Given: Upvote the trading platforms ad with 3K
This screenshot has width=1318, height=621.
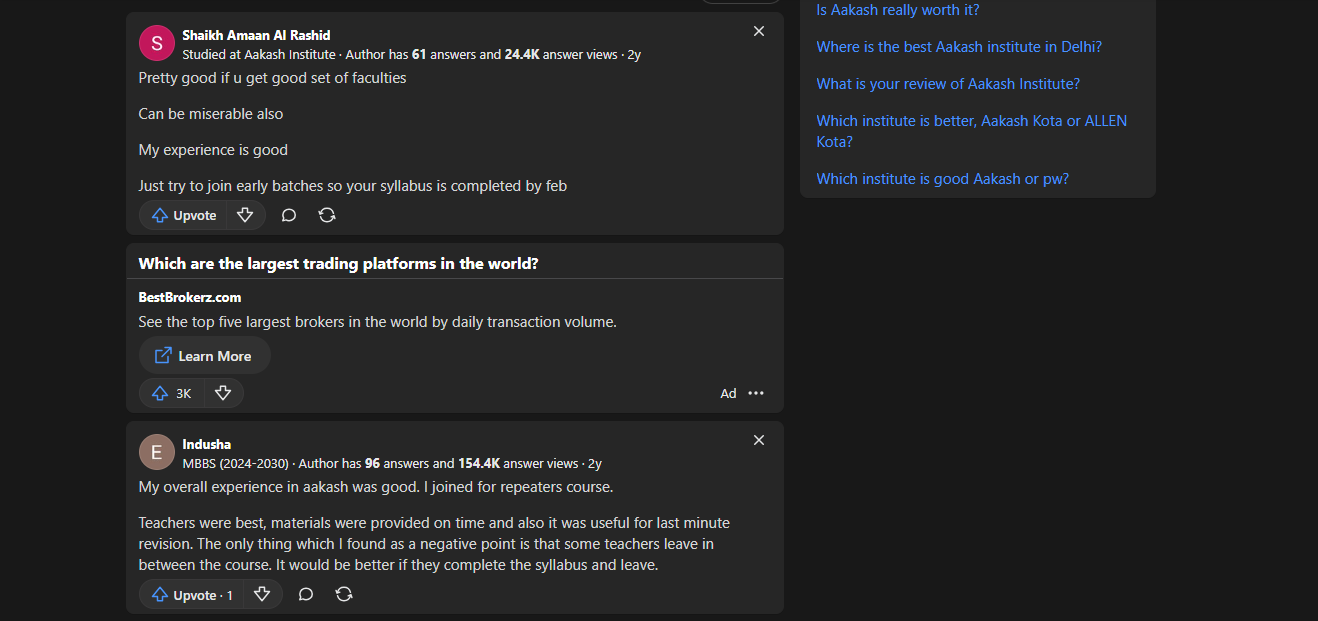Looking at the screenshot, I should tap(171, 393).
